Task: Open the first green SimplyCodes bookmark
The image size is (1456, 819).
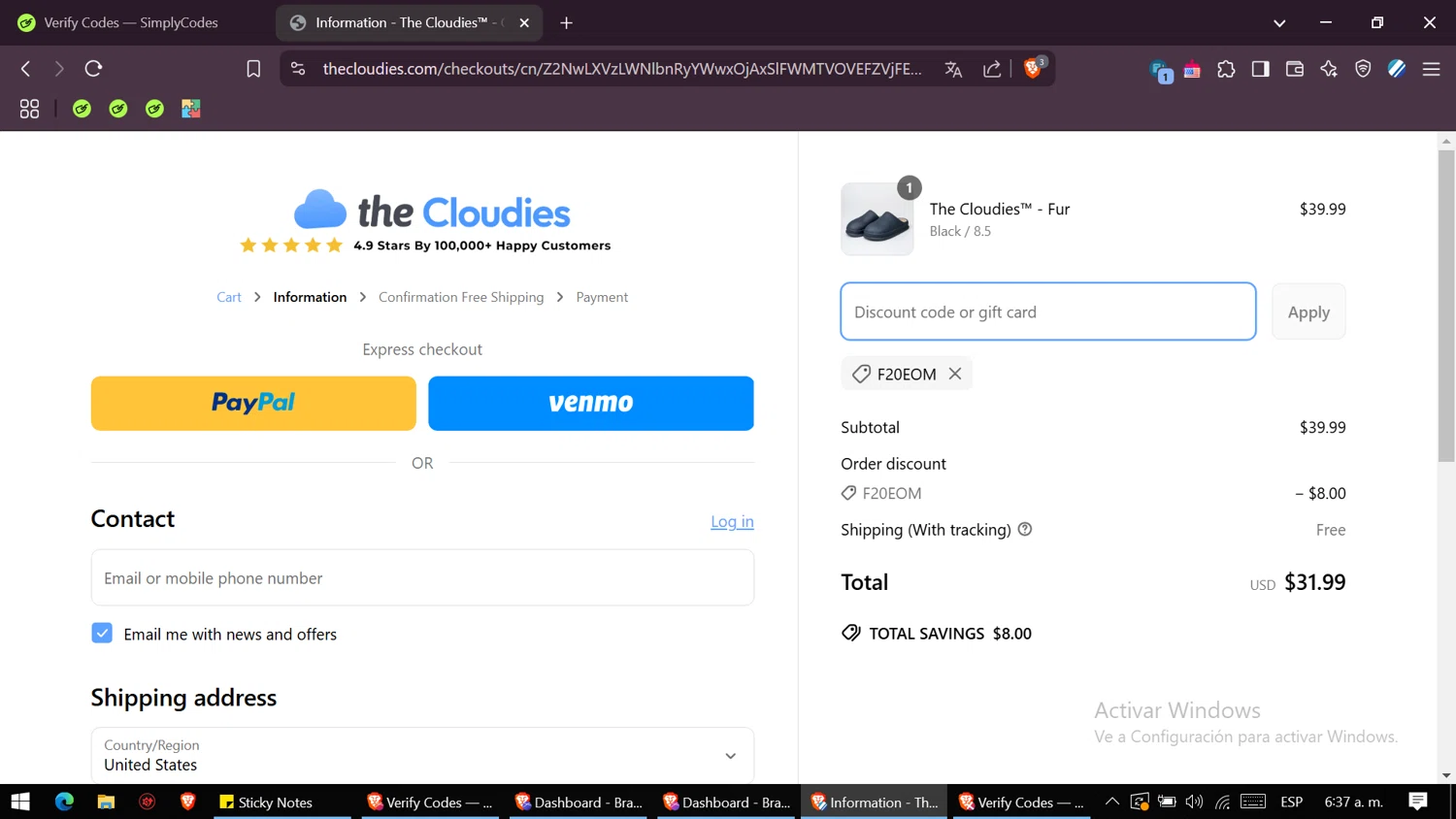Action: pos(82,109)
